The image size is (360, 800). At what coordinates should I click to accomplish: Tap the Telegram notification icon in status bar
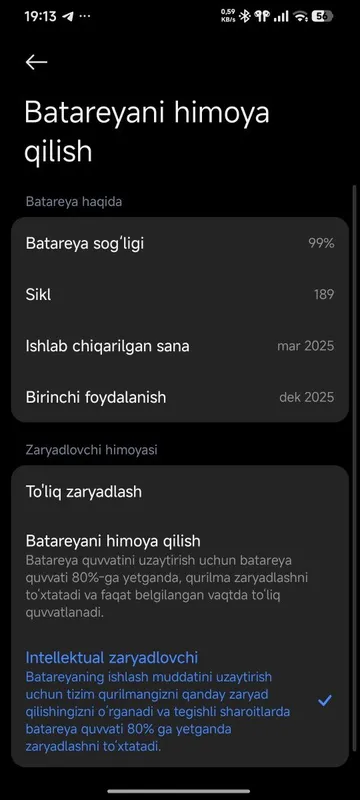point(67,16)
